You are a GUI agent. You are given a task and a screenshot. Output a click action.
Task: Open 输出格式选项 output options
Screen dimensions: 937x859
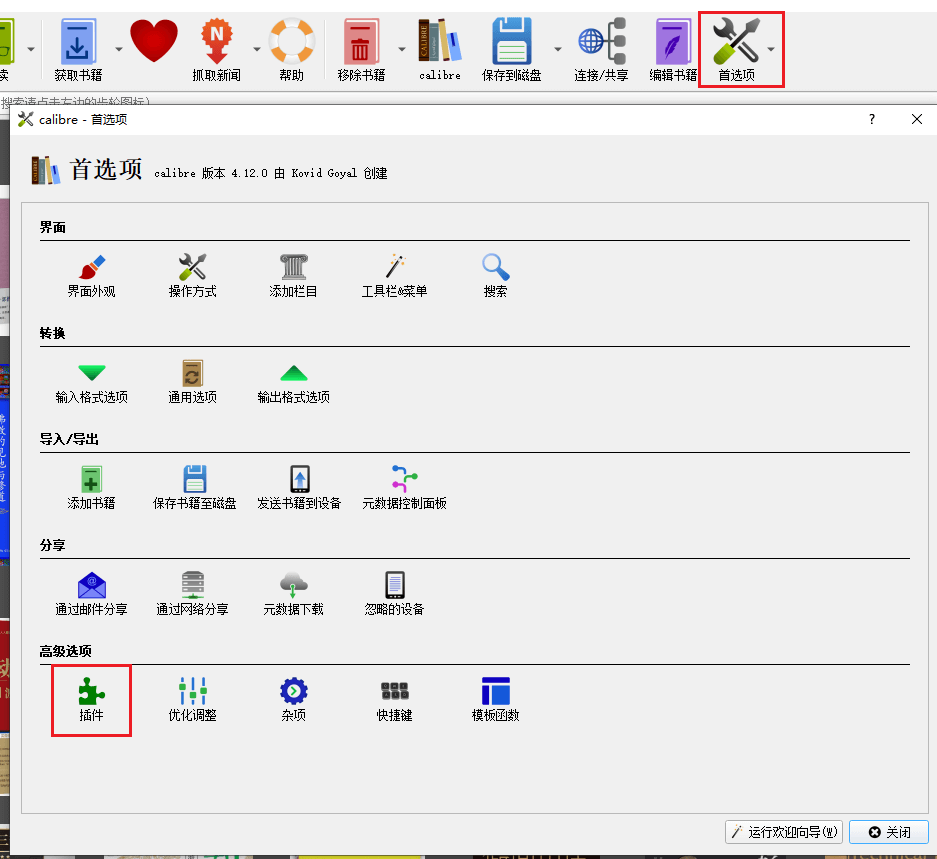[293, 383]
